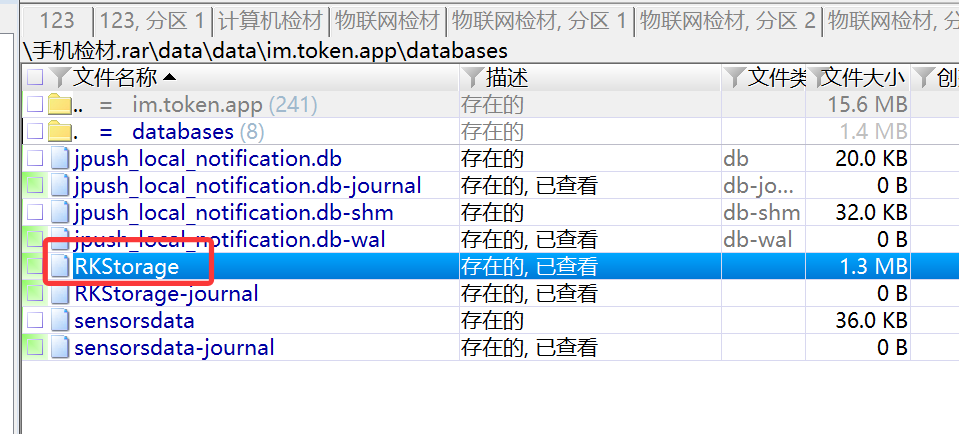Select the databases (8) folder row

point(199,131)
